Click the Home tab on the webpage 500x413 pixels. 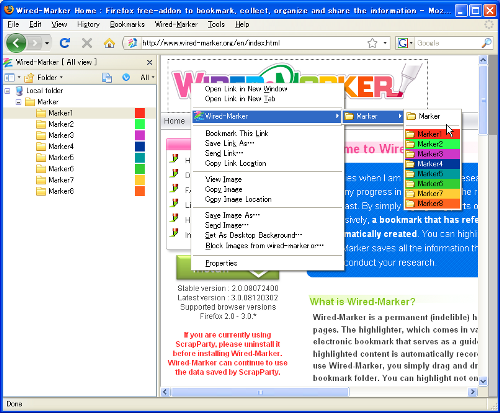point(174,121)
